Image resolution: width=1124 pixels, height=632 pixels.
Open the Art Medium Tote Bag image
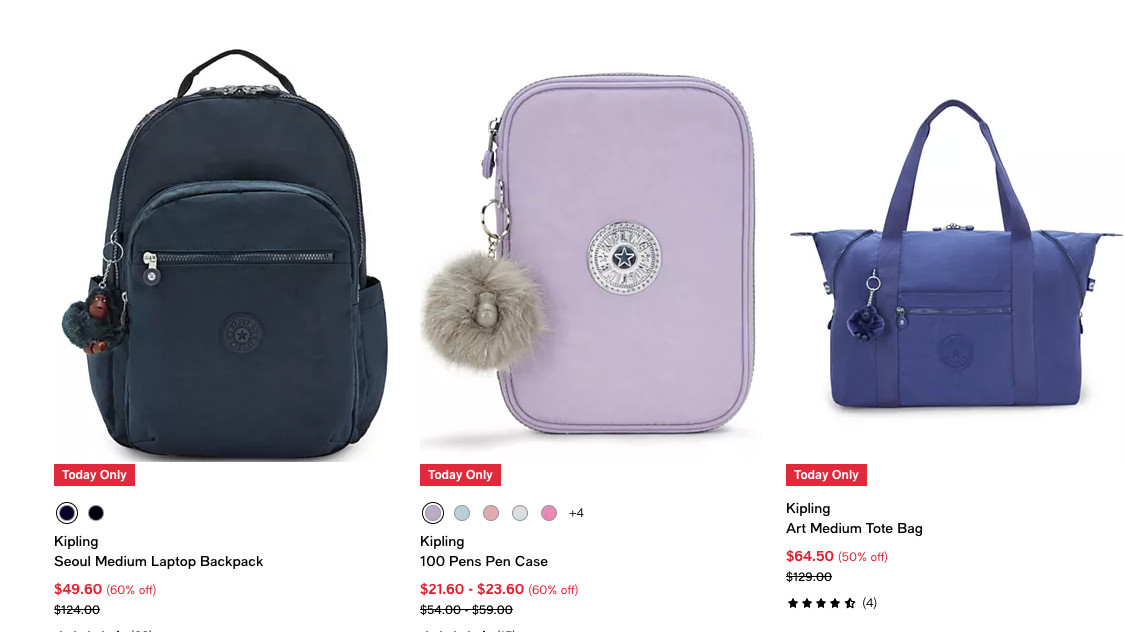click(955, 253)
